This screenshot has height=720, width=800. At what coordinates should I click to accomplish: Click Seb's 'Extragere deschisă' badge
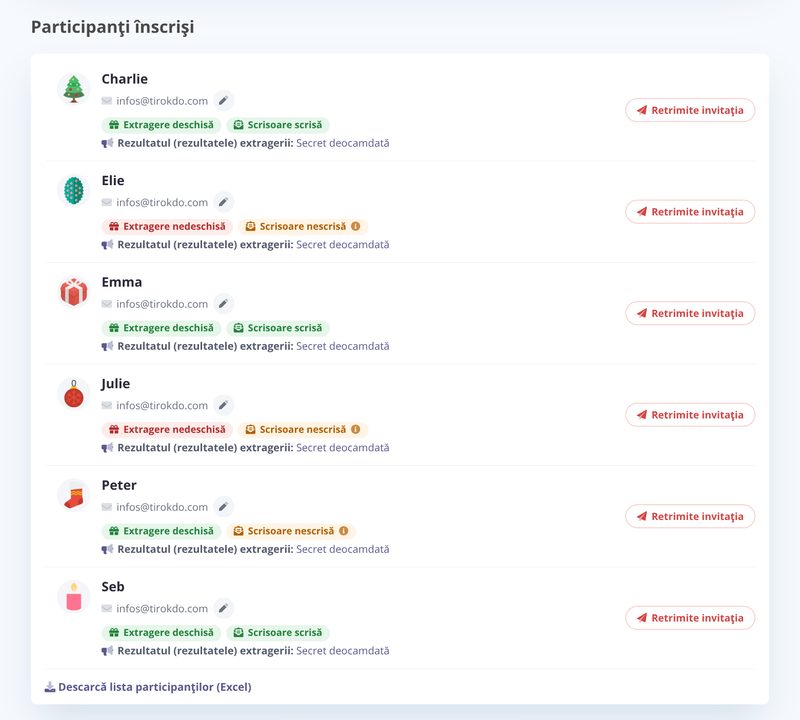(x=161, y=632)
